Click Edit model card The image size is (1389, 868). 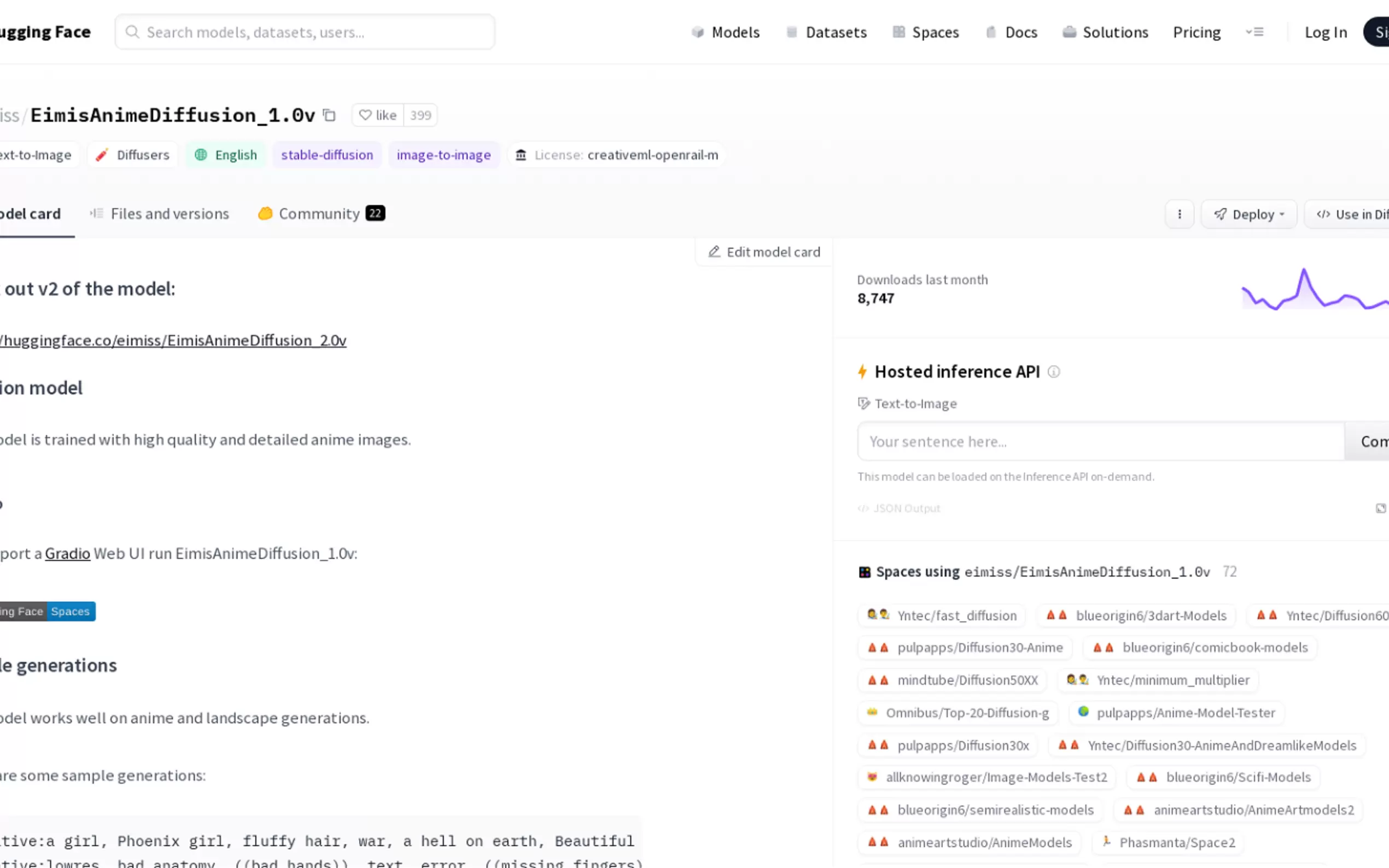pos(764,252)
